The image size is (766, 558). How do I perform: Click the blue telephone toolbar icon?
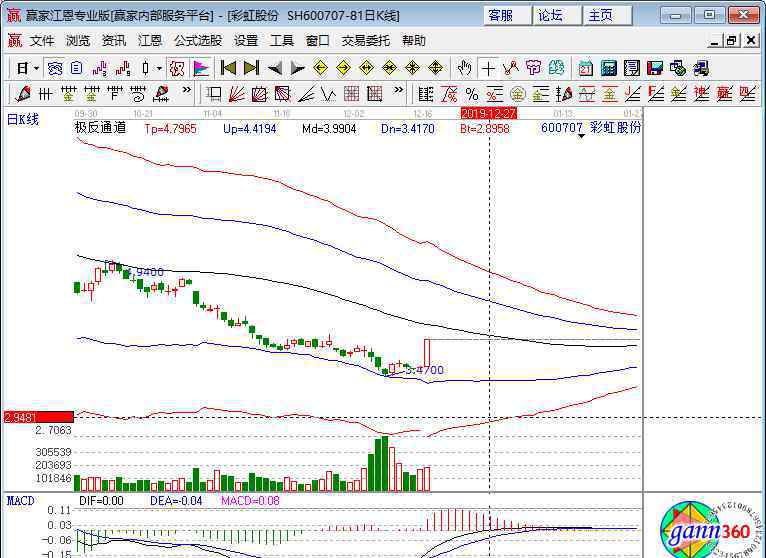click(54, 68)
